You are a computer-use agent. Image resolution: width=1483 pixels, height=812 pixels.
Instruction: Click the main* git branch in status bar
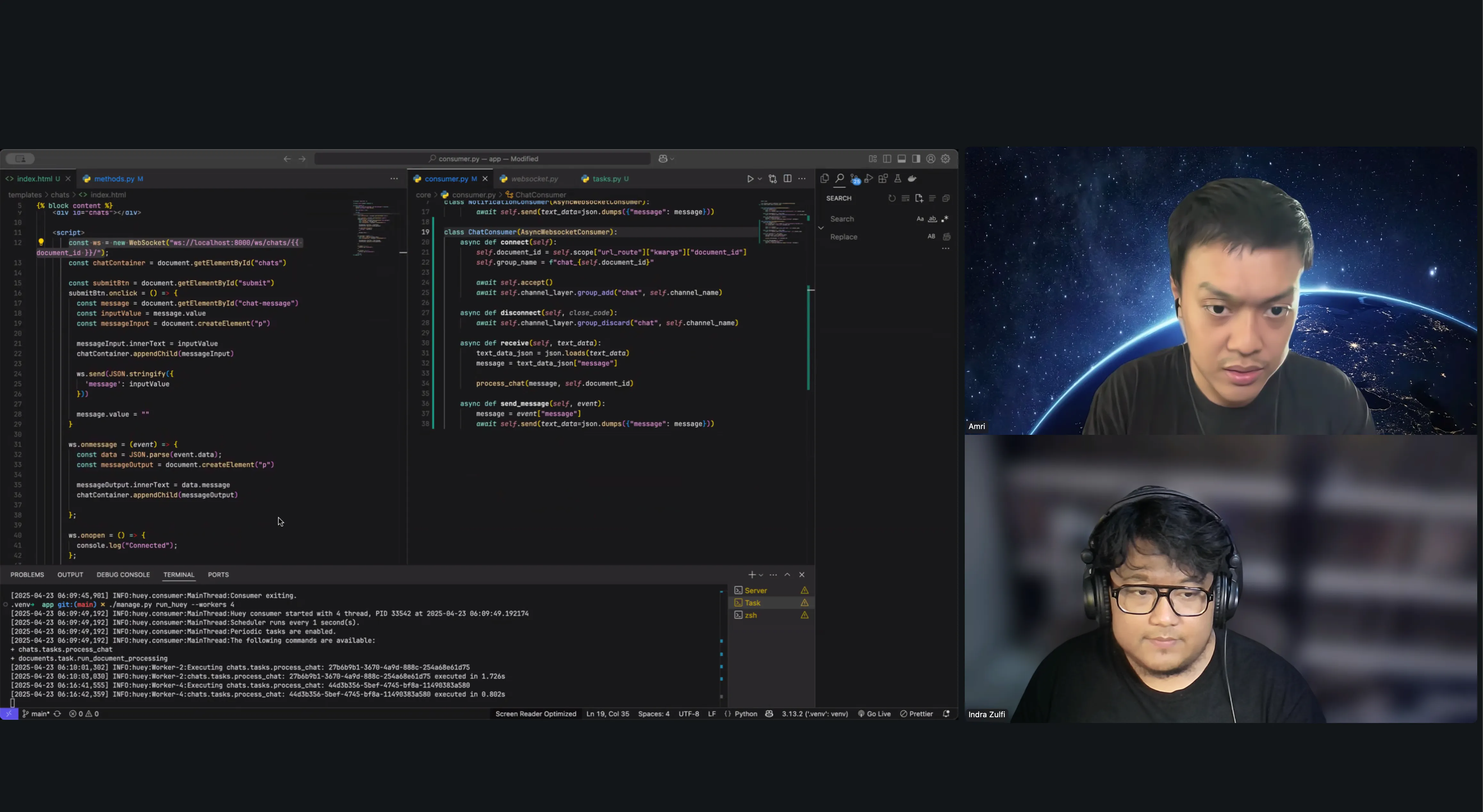tap(36, 714)
